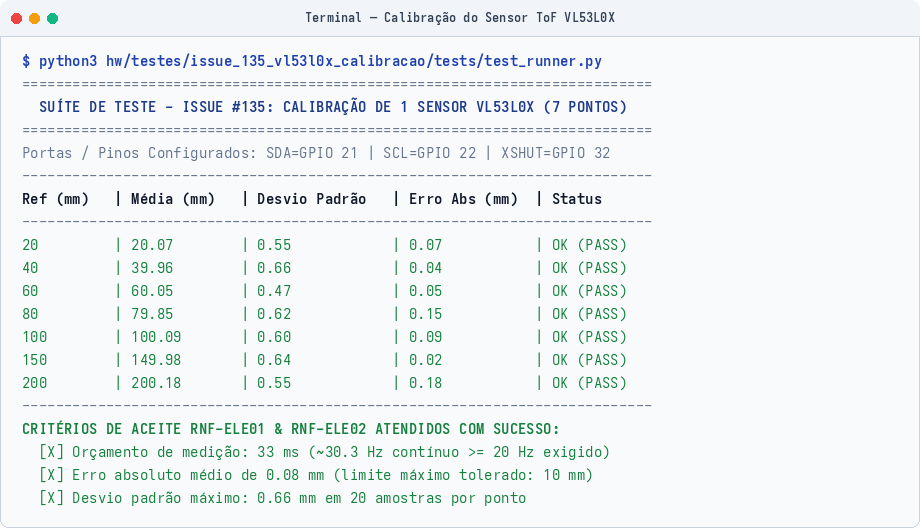Click OK (PASS) status in the 80 mm row
The width and height of the screenshot is (920, 528).
point(589,314)
